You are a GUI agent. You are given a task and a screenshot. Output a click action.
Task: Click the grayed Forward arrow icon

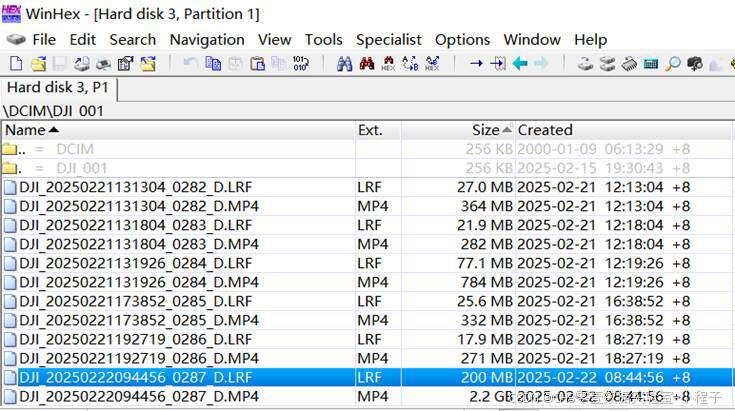[541, 63]
